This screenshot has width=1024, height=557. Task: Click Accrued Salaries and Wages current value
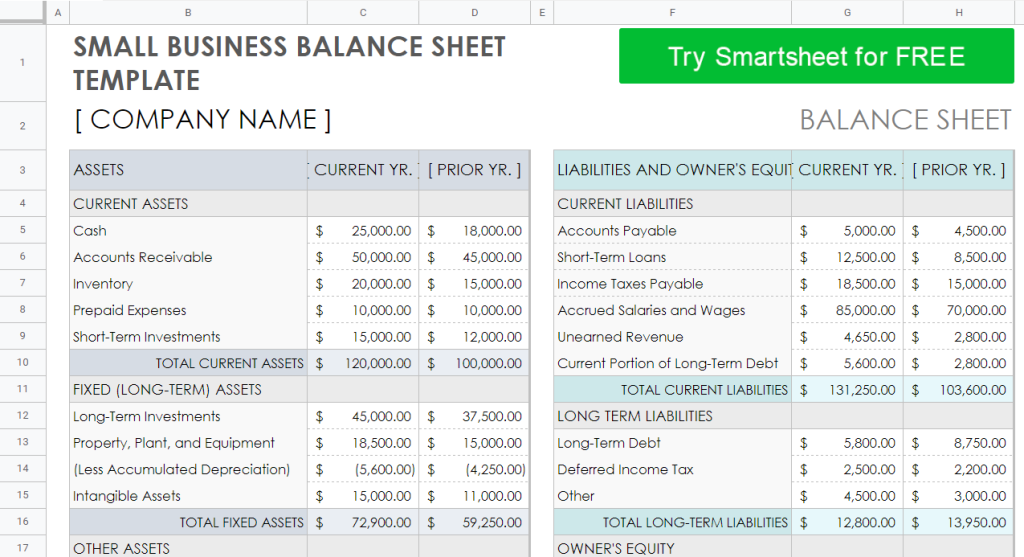pos(848,310)
